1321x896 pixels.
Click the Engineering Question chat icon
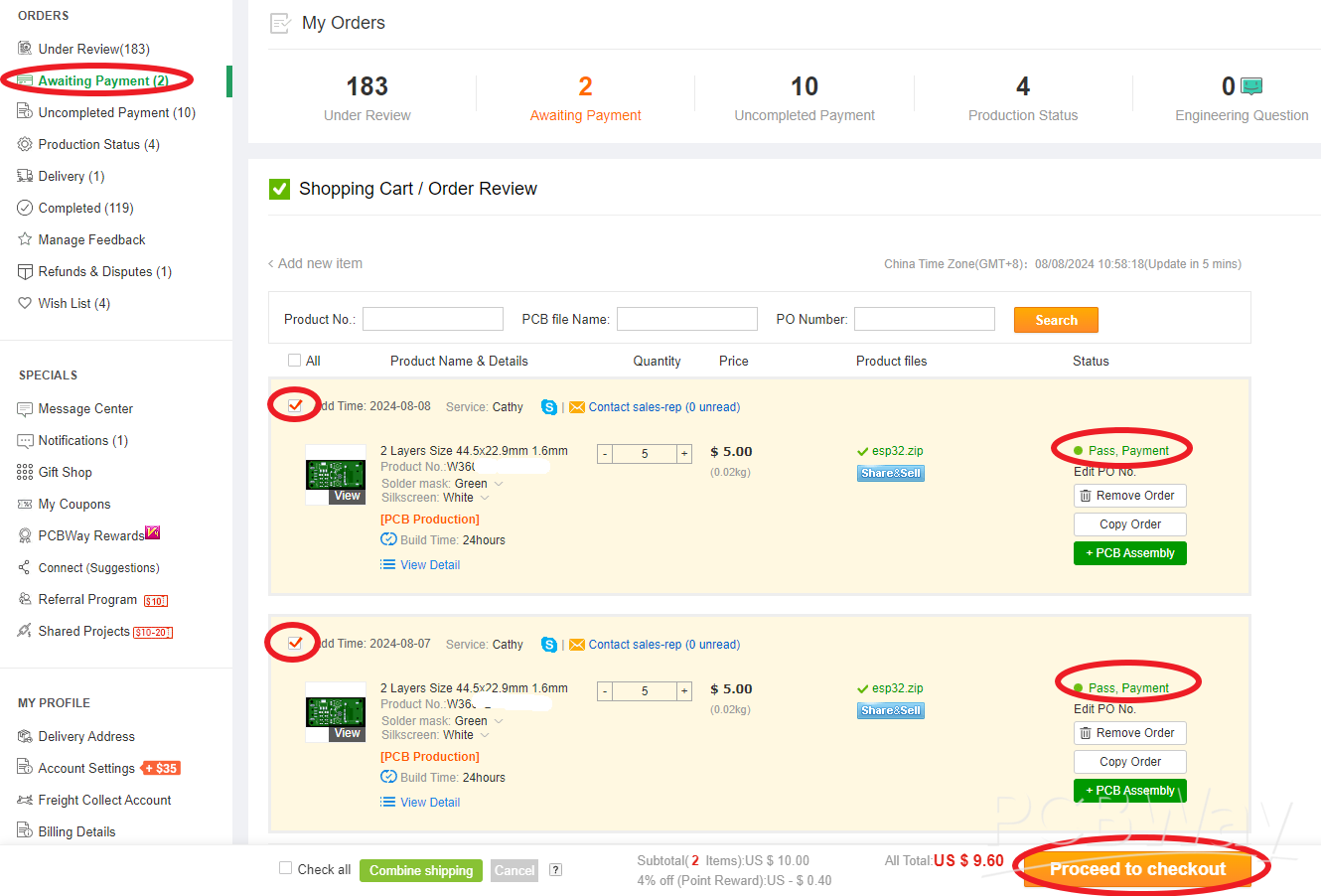1251,86
